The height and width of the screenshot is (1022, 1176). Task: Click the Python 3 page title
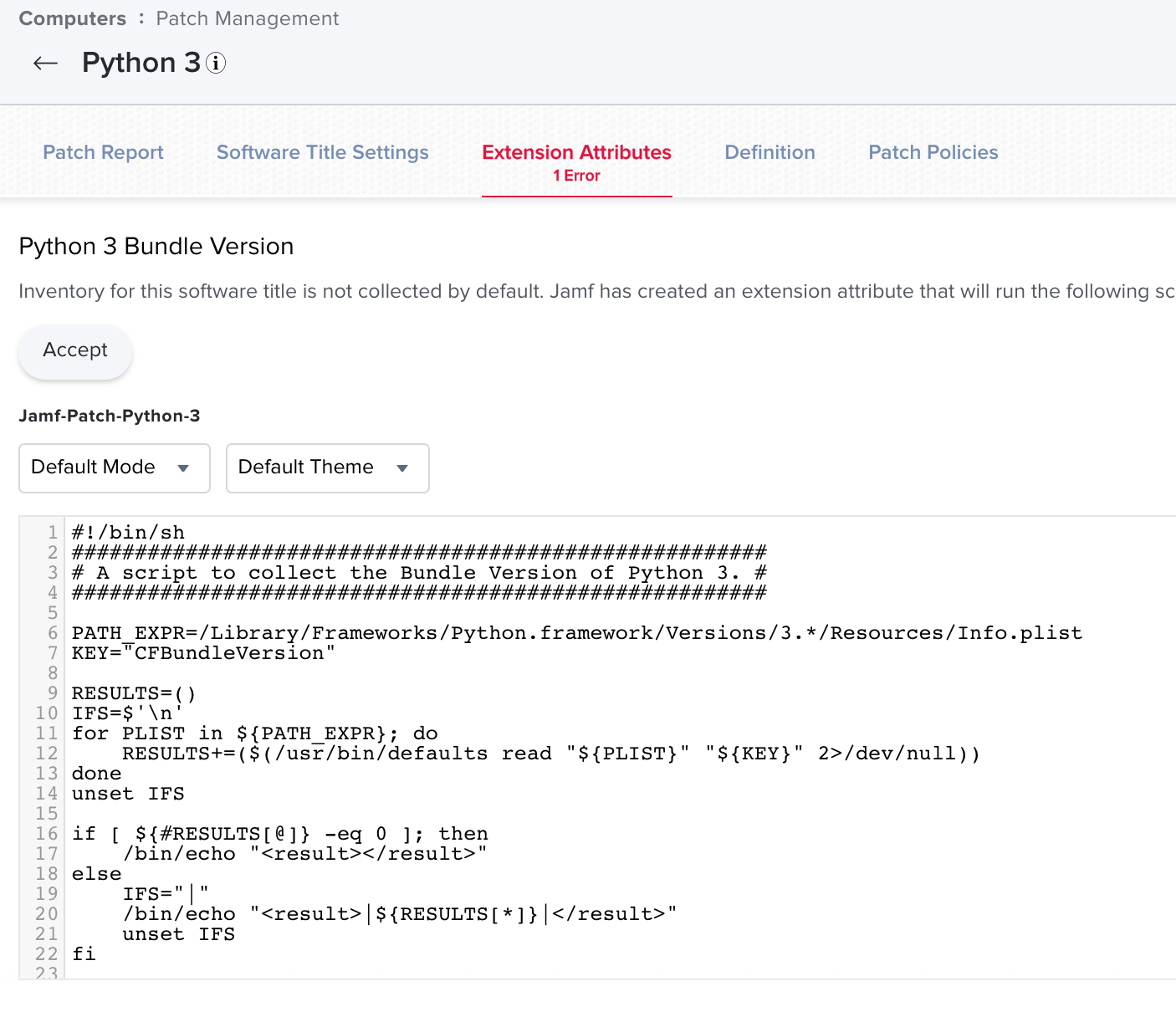coord(141,64)
